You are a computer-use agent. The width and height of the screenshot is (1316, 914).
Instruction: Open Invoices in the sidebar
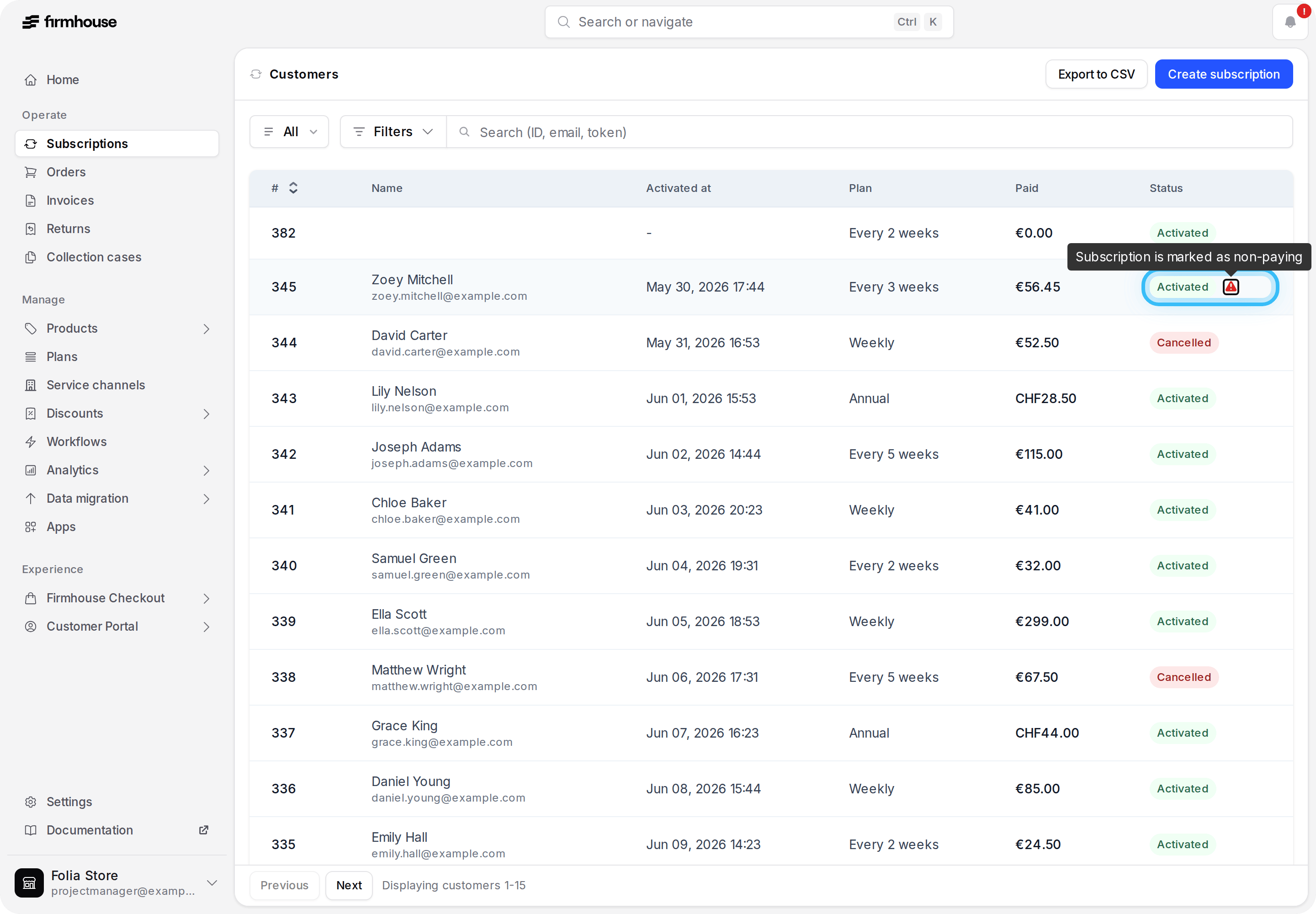[117, 201]
